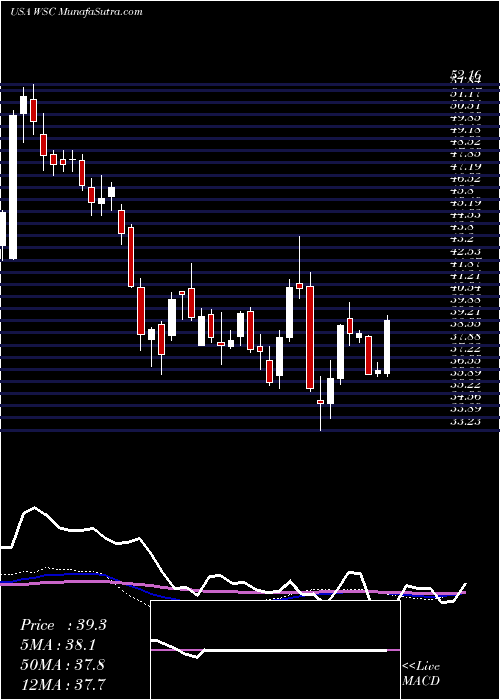Click the 41.21 price axis label
Screen dimensions: 500x700
(x=466, y=276)
